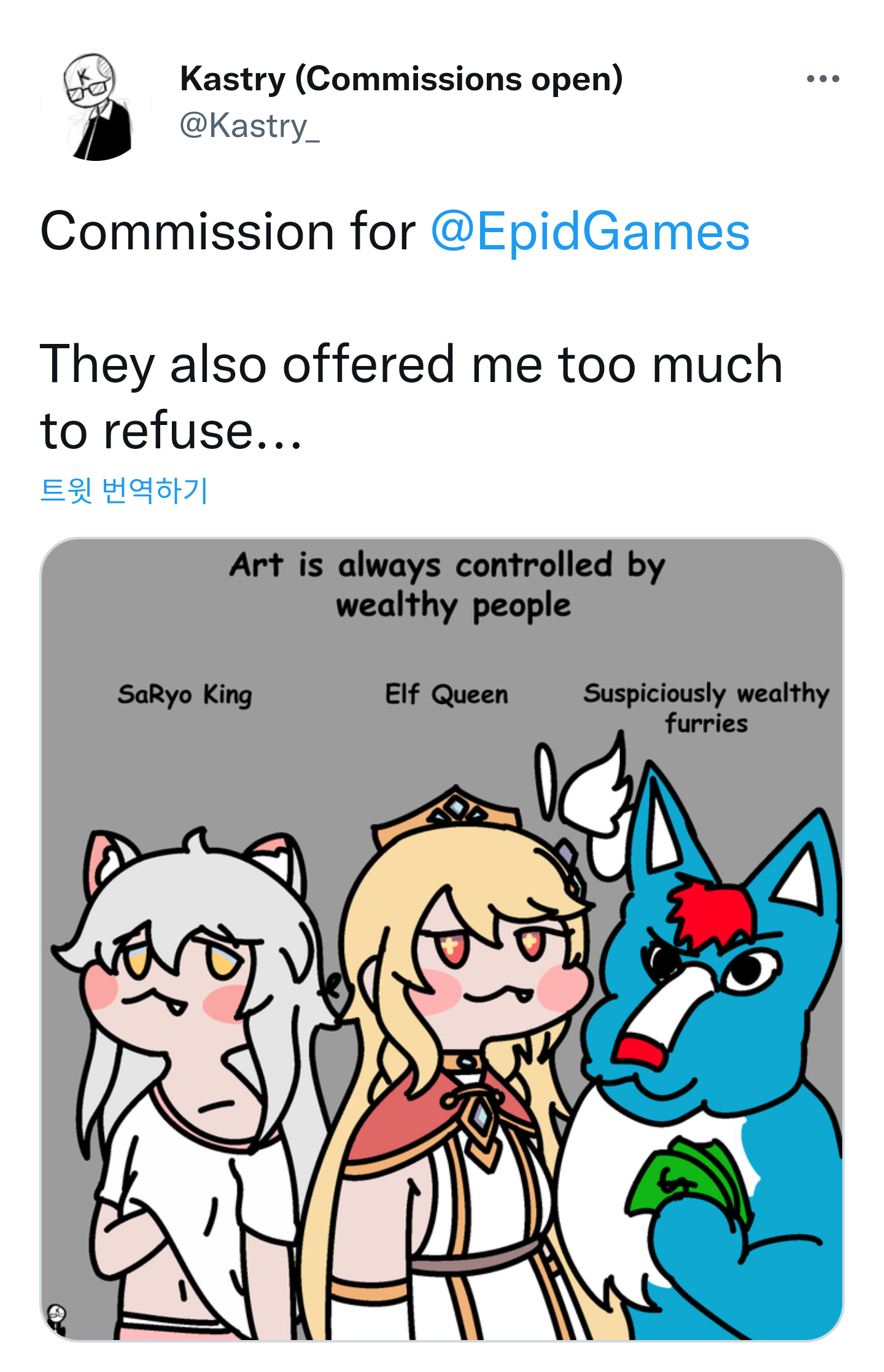Translate tweet via the 트윗 번역하기 link
Viewport: 884px width, 1372px height.
tap(124, 489)
